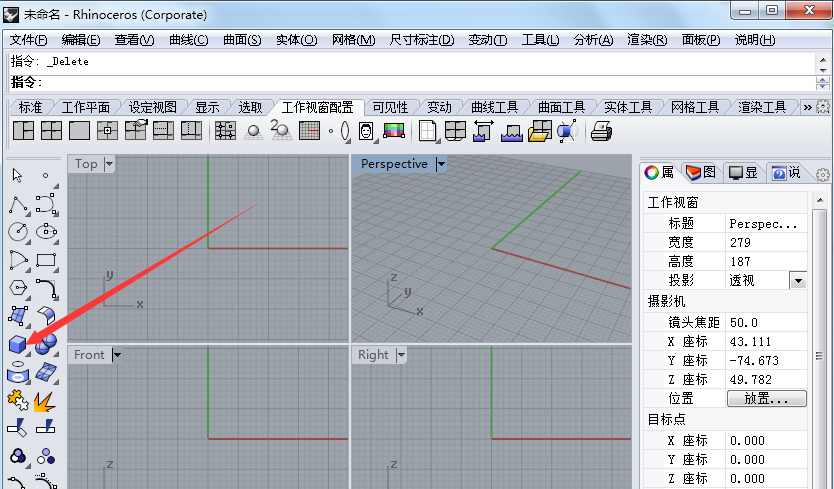Open the Perspective viewport title dropdown

pyautogui.click(x=441, y=164)
